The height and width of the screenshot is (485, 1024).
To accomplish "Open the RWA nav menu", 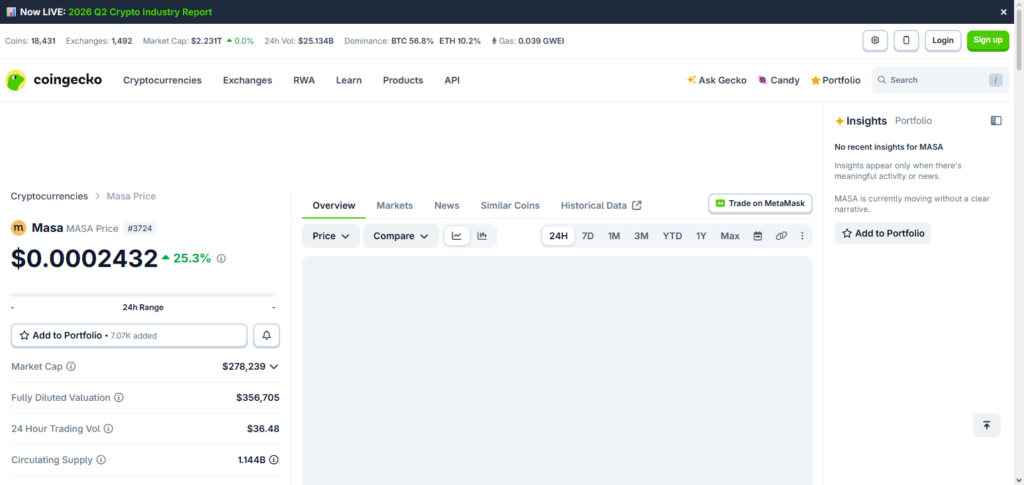I will [304, 80].
